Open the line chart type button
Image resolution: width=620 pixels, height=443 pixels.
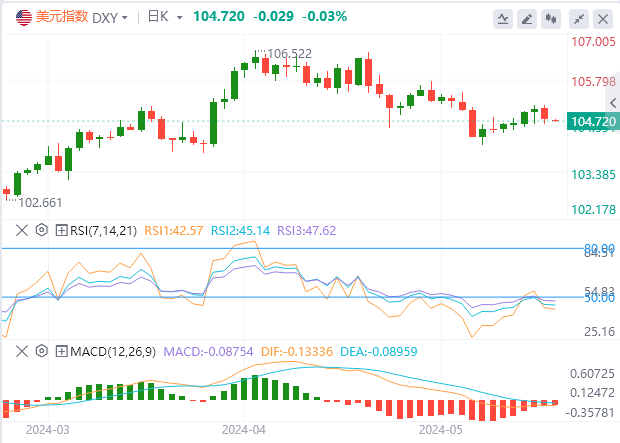coord(504,19)
